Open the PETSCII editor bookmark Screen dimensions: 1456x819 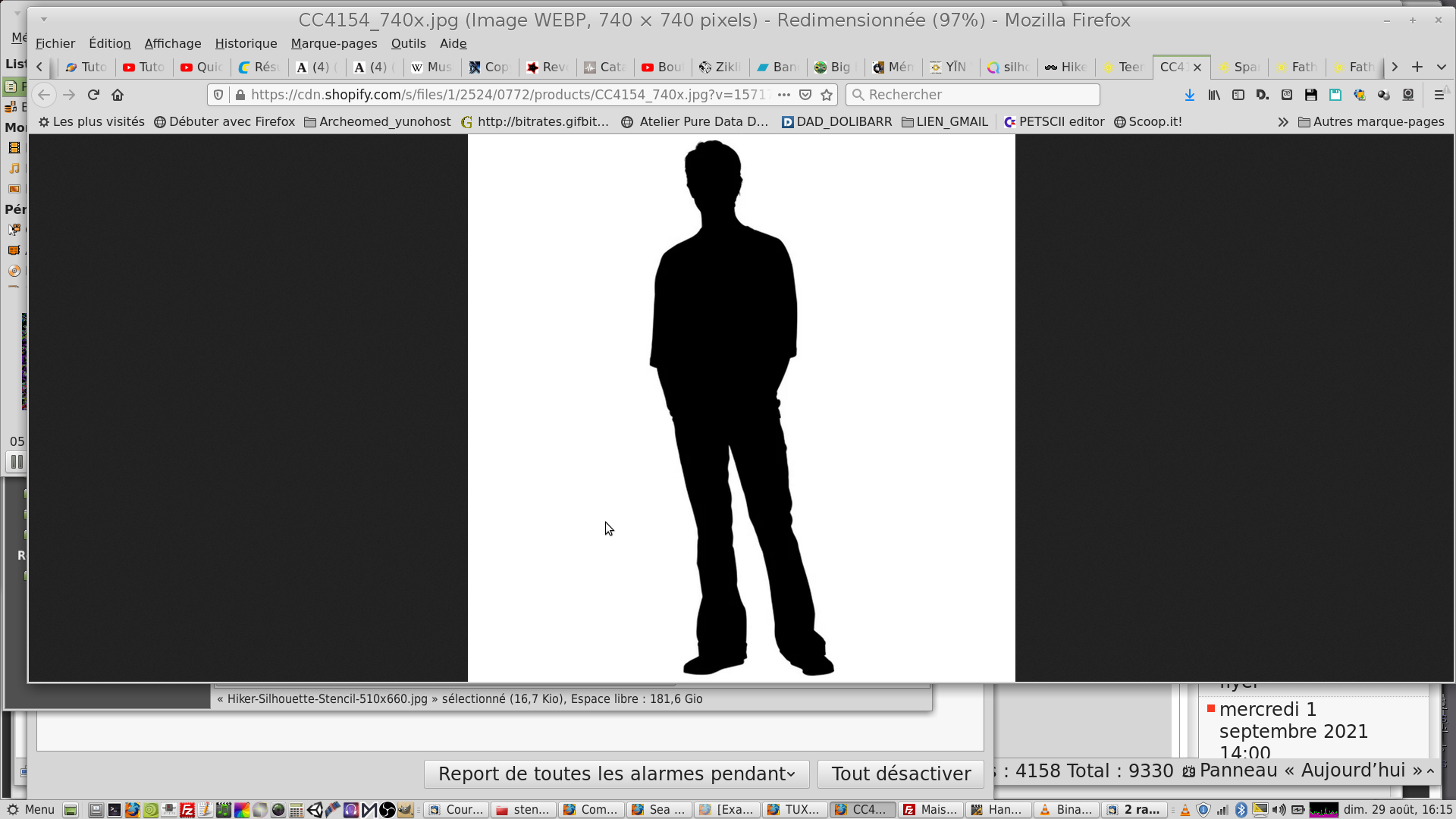[x=1054, y=121]
